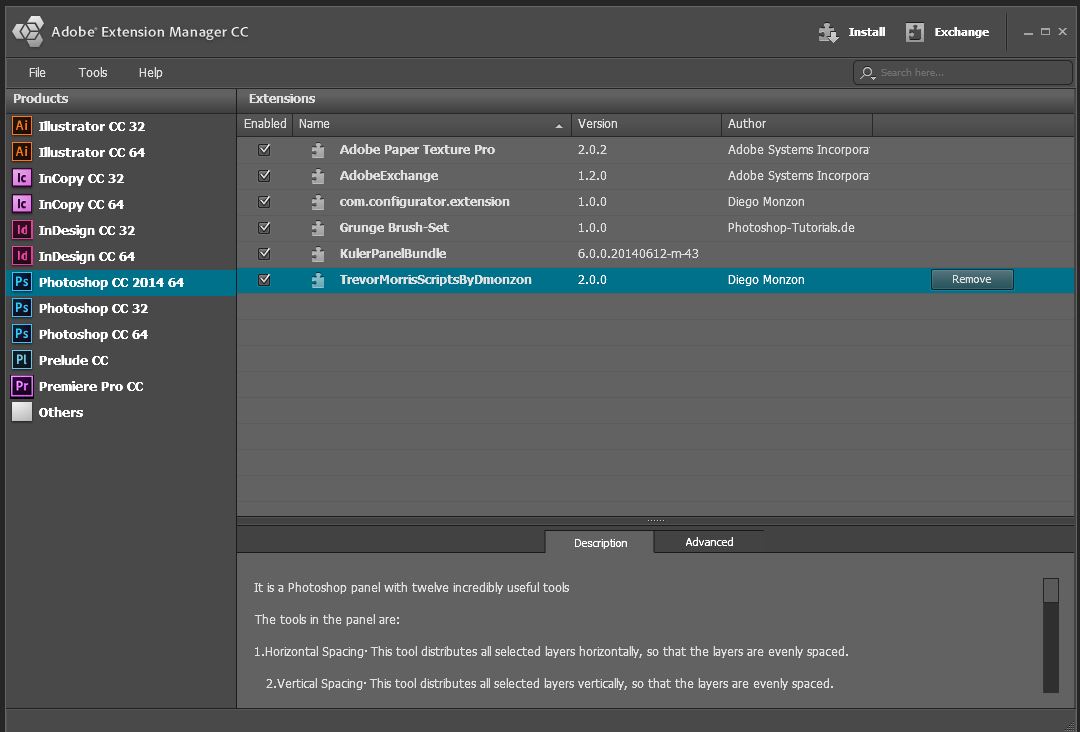Open Exchange via its toolbar icon
The image size is (1080, 732).
(915, 31)
